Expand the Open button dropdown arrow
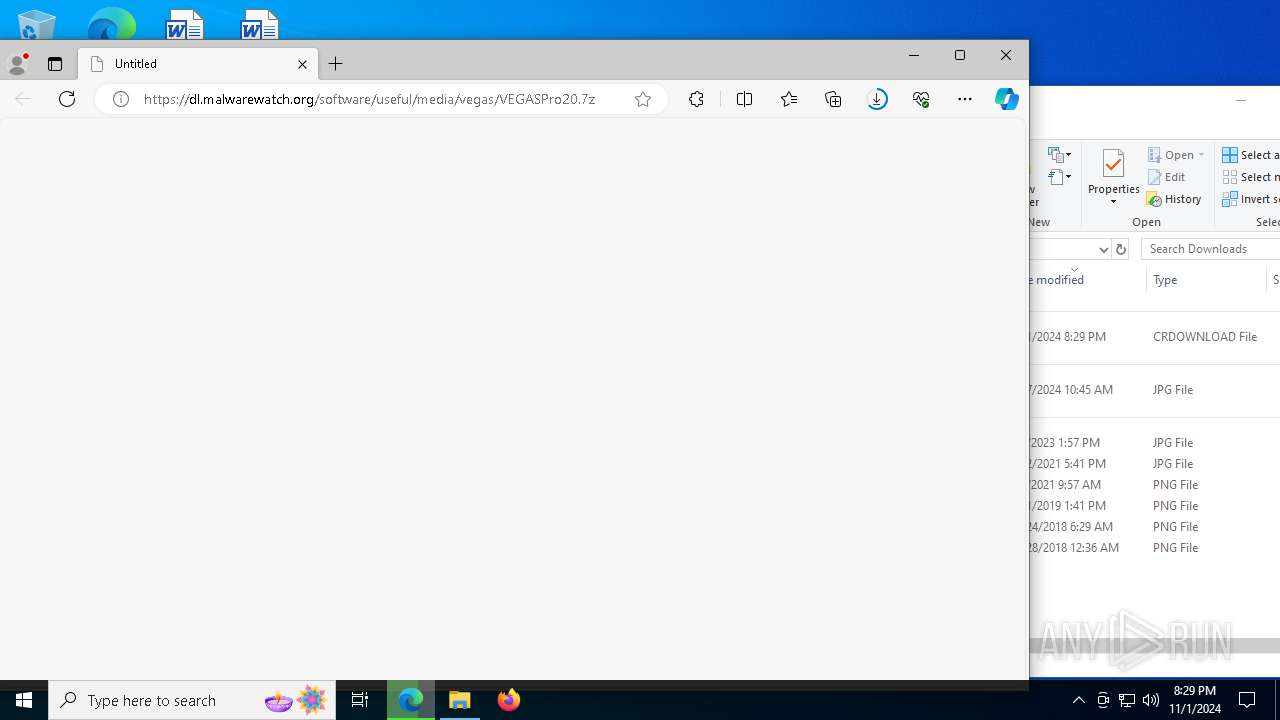The height and width of the screenshot is (720, 1280). (x=1202, y=155)
